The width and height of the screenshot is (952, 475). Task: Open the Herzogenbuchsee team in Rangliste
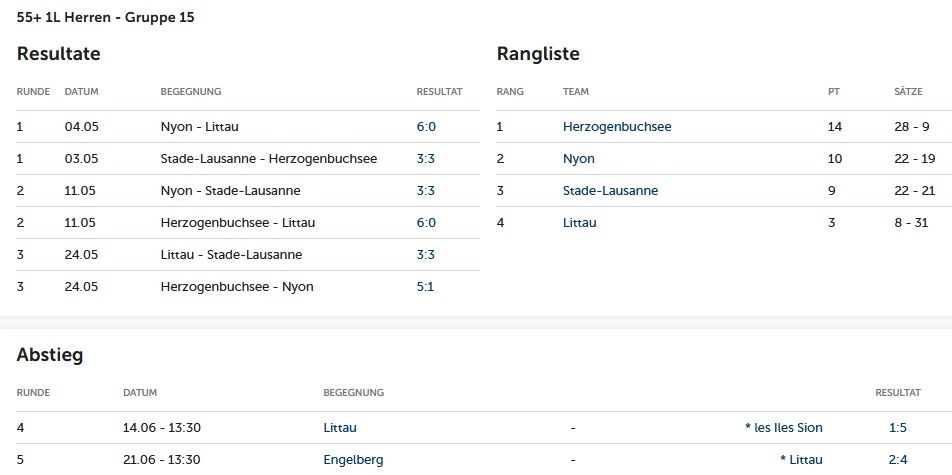coord(617,127)
